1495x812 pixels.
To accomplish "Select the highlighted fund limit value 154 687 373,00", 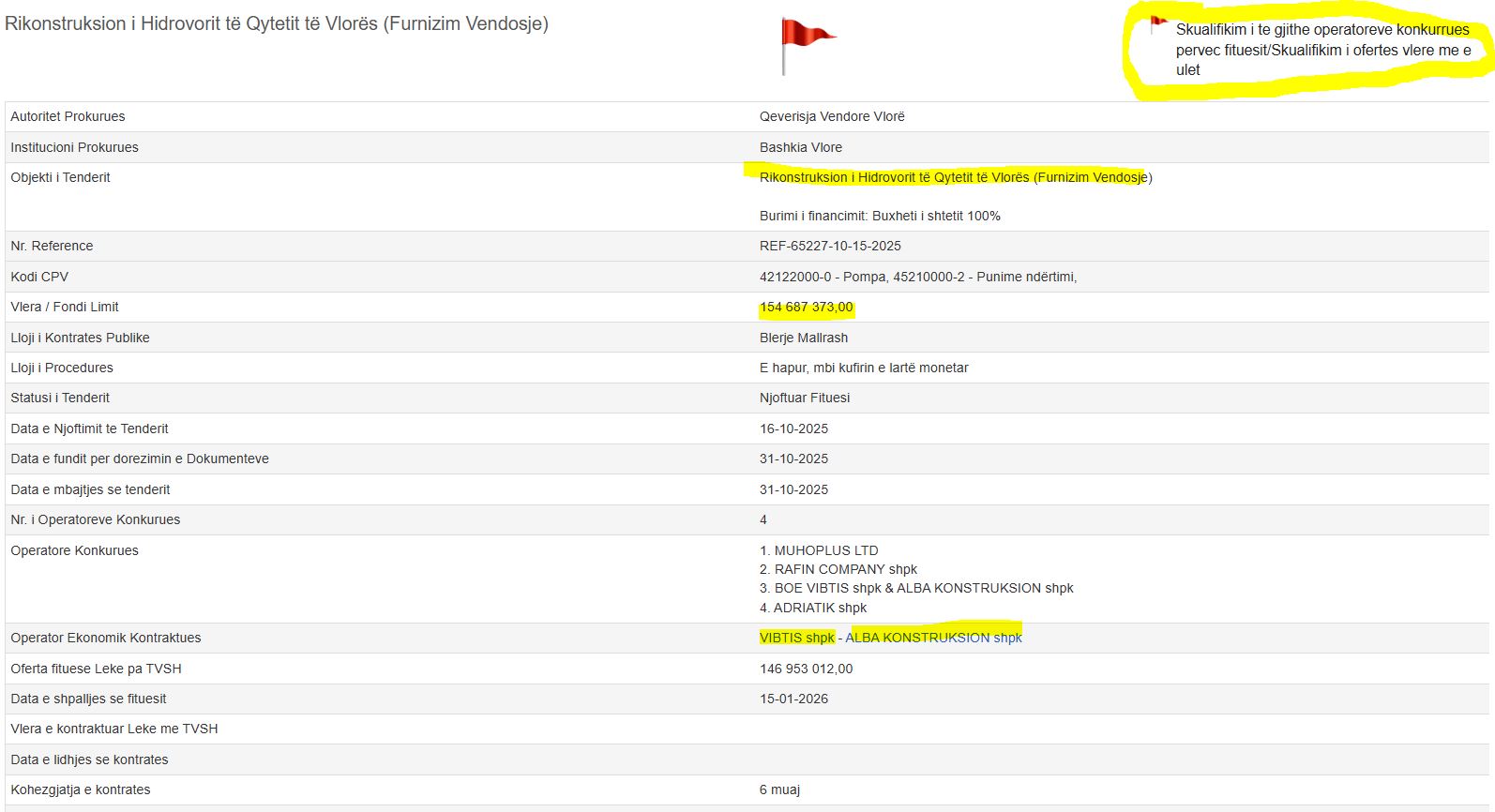I will click(806, 307).
